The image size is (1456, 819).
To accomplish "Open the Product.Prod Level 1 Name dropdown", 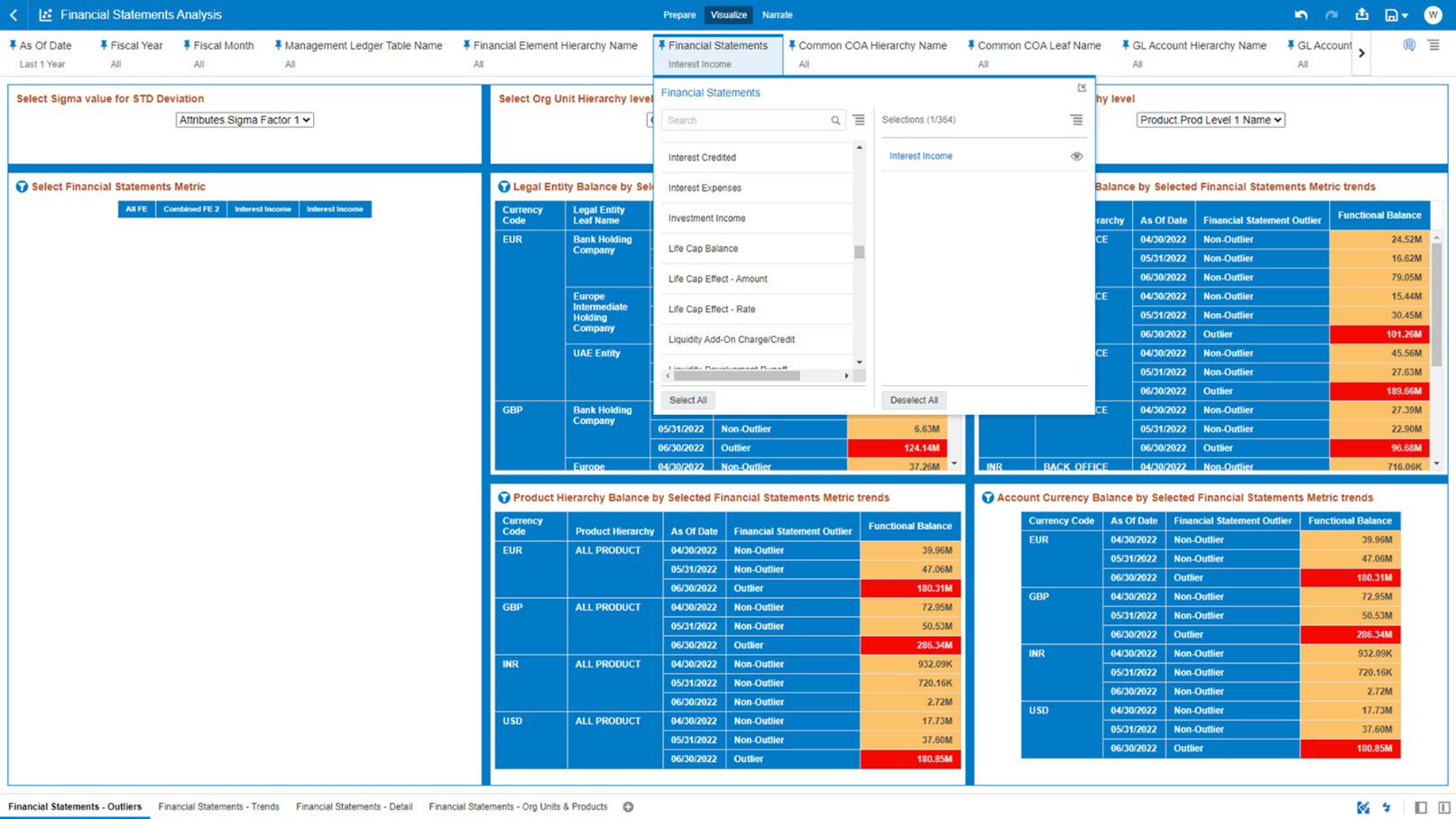I will coord(1210,119).
